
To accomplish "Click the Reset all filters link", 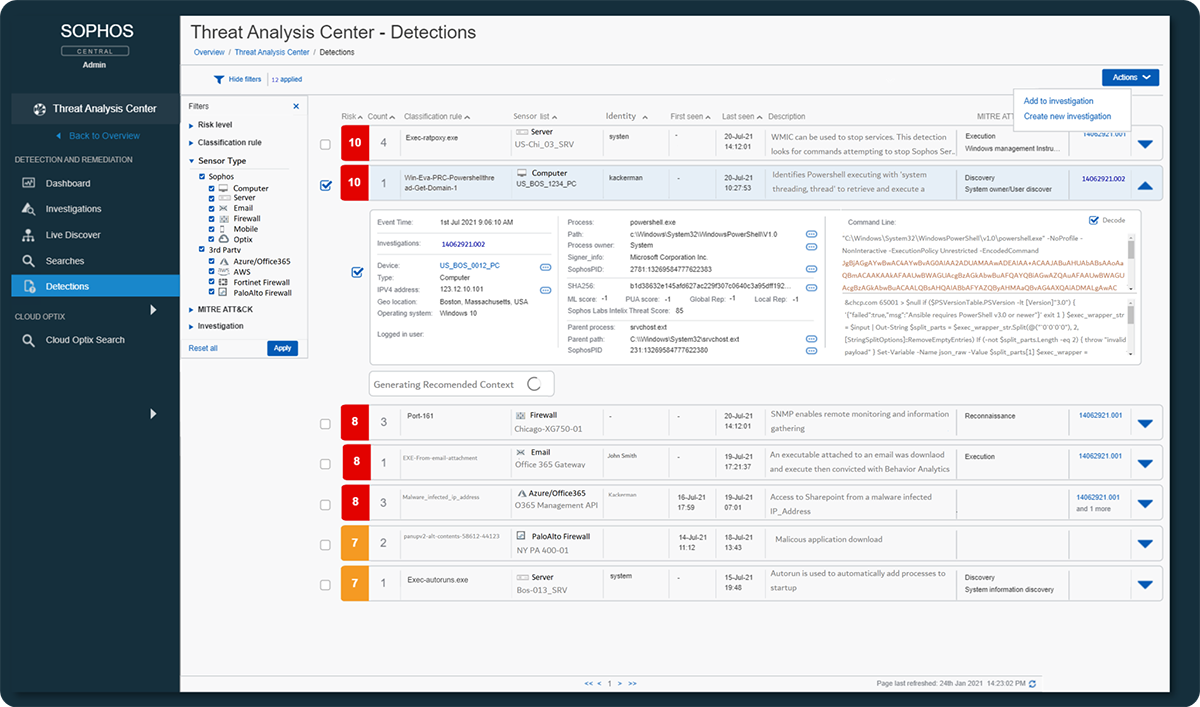I will point(203,348).
